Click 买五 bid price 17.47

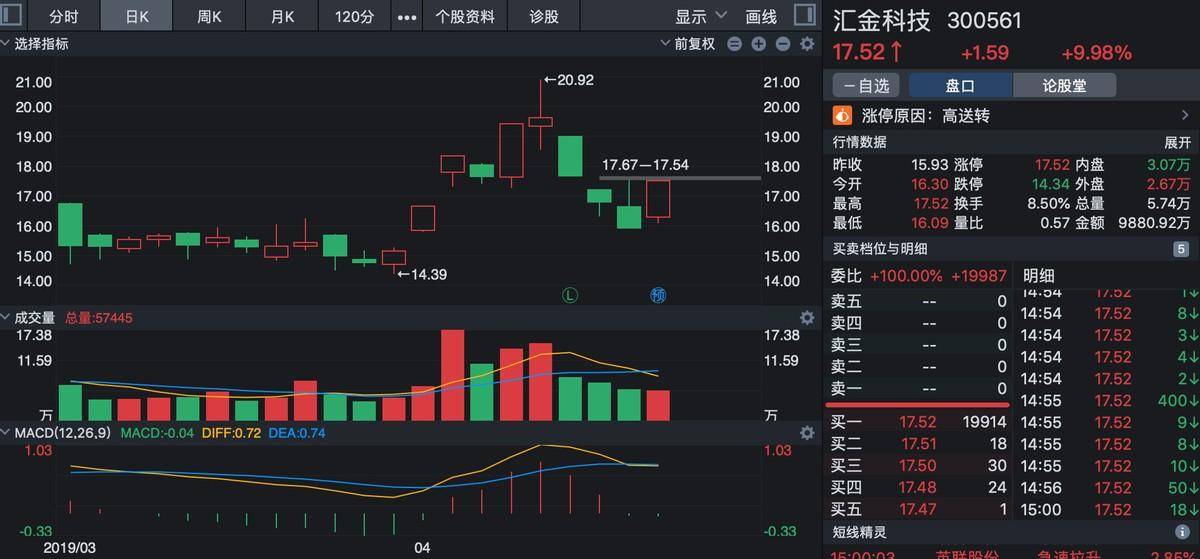point(919,510)
